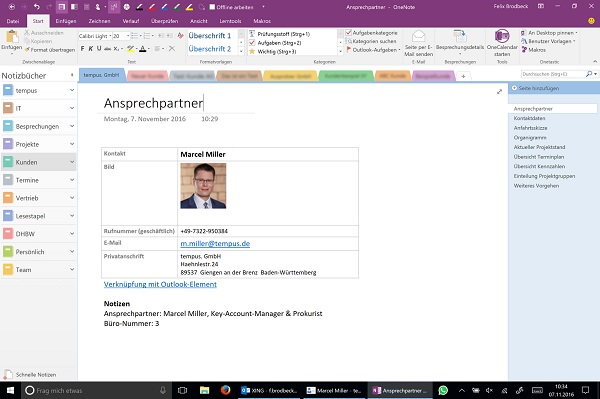The width and height of the screenshot is (600, 399).
Task: Launch OneCalendar starten
Action: [x=502, y=43]
